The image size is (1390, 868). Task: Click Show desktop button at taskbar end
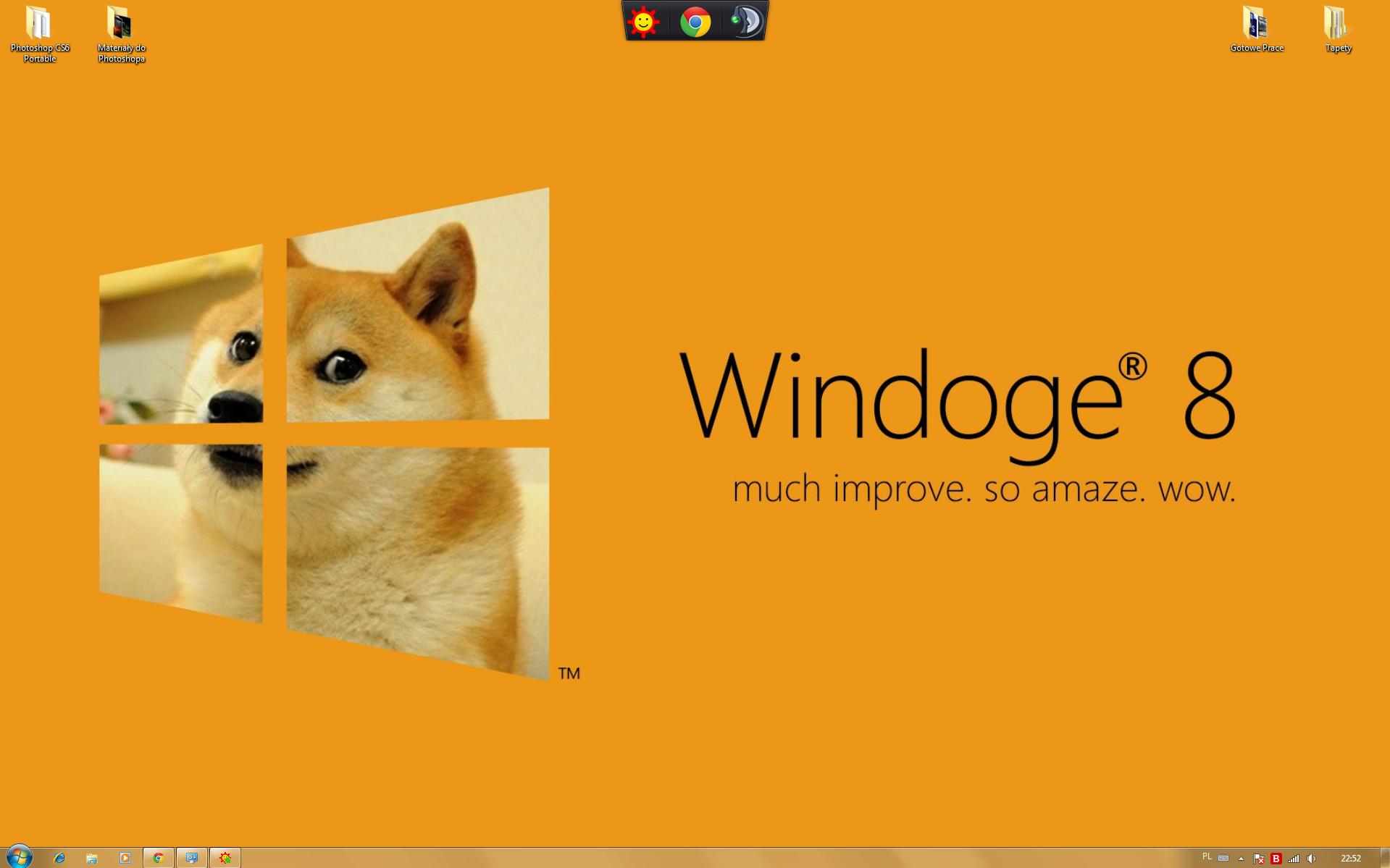1384,858
